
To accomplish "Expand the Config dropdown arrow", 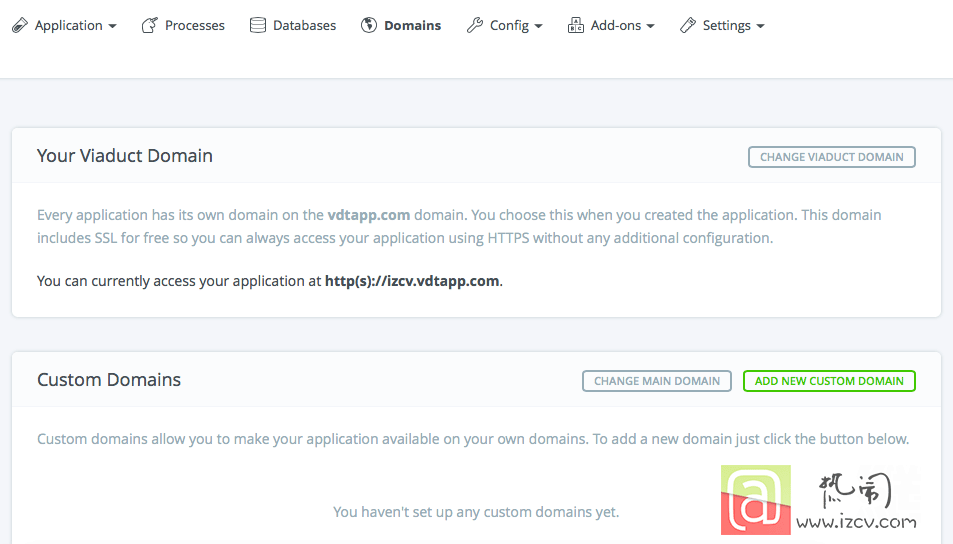I will 538,26.
